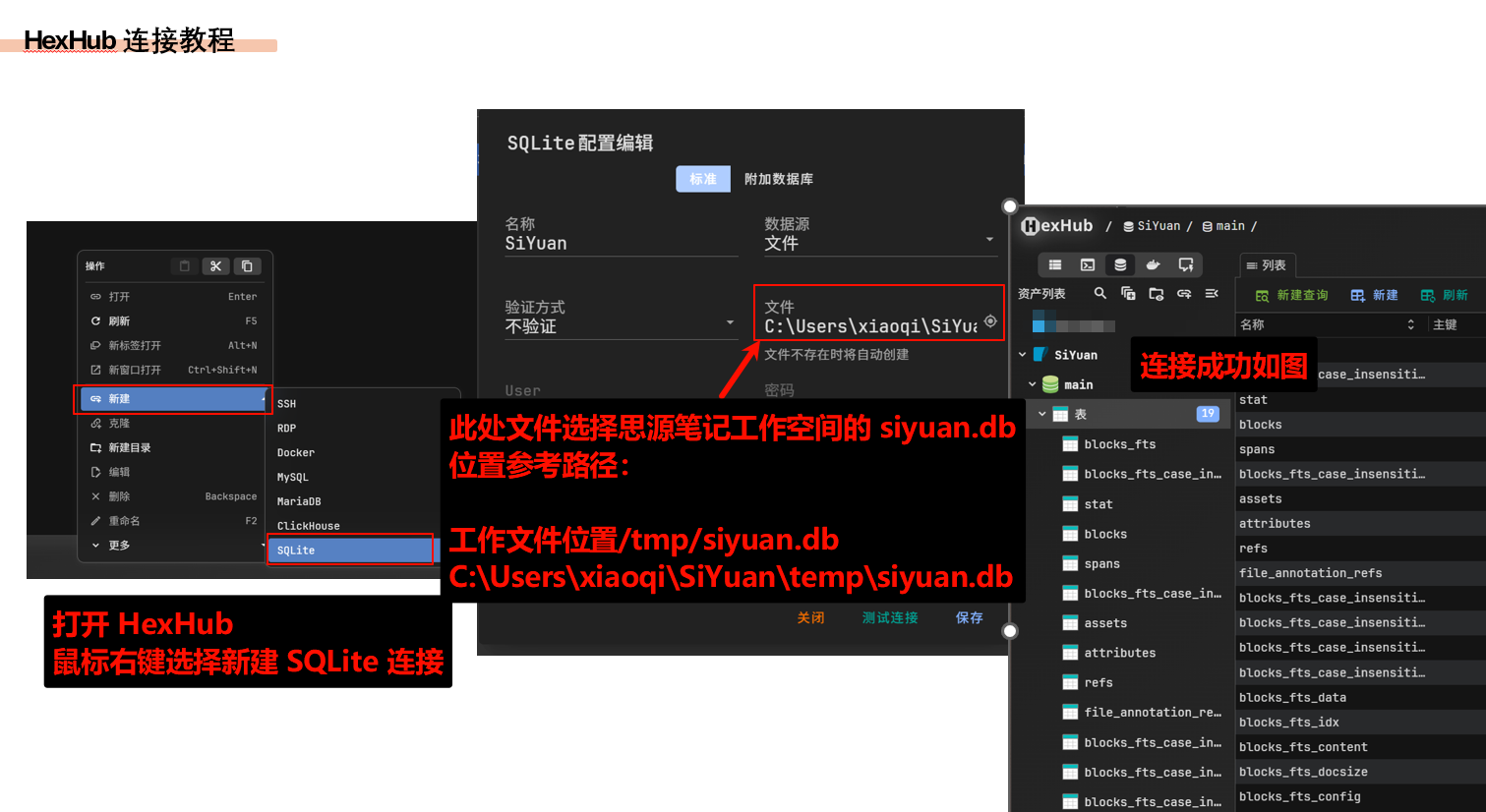Open the Docker whale icon in the toolbar
This screenshot has width=1486, height=812.
[1154, 264]
